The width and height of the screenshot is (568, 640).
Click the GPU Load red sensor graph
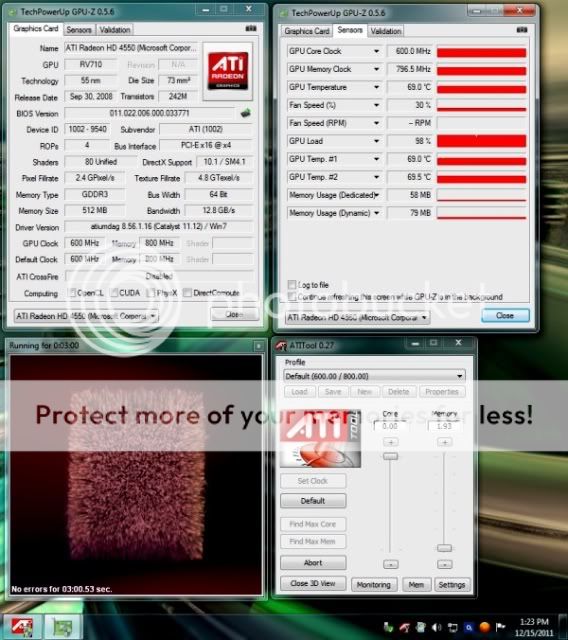click(x=481, y=141)
